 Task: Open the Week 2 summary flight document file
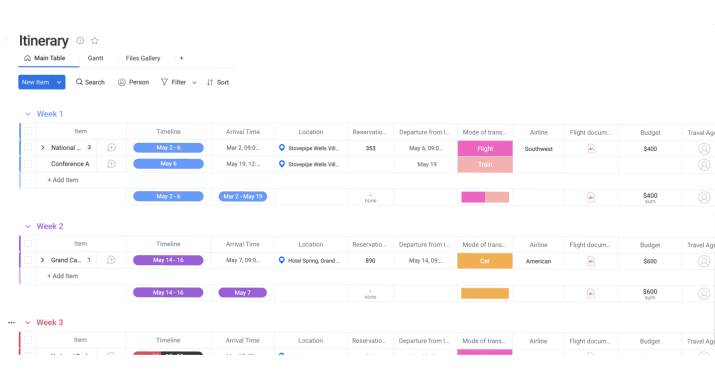click(591, 294)
